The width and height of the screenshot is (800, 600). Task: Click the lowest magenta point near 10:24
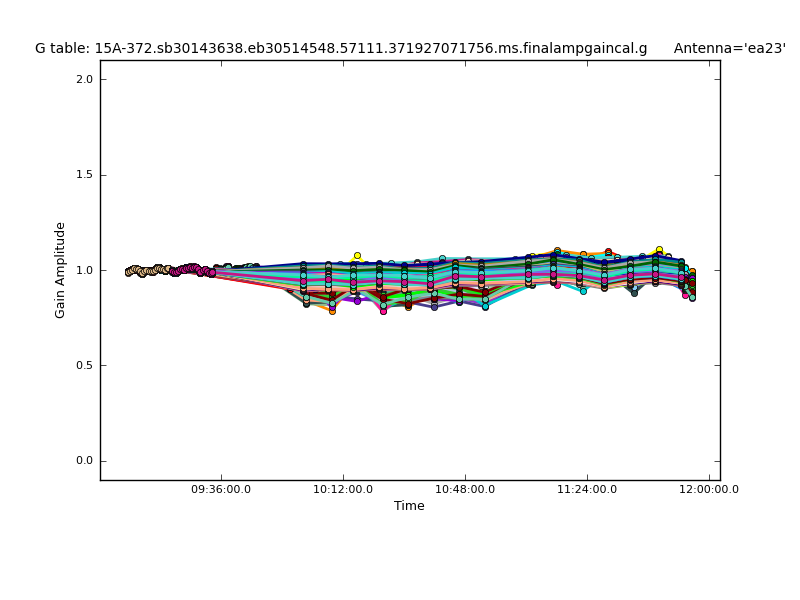383,311
